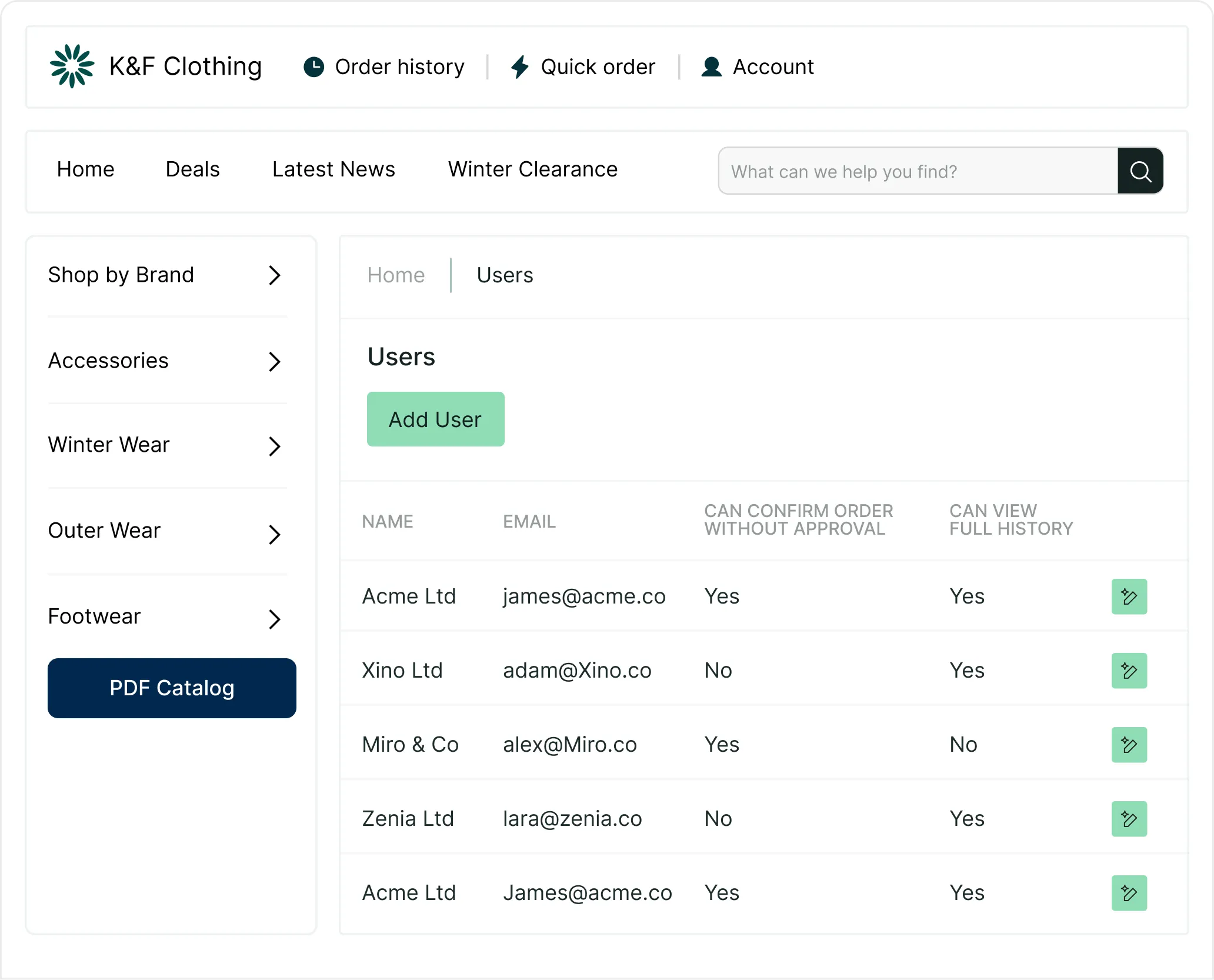
Task: Expand the Accessories category arrow
Action: [x=274, y=361]
